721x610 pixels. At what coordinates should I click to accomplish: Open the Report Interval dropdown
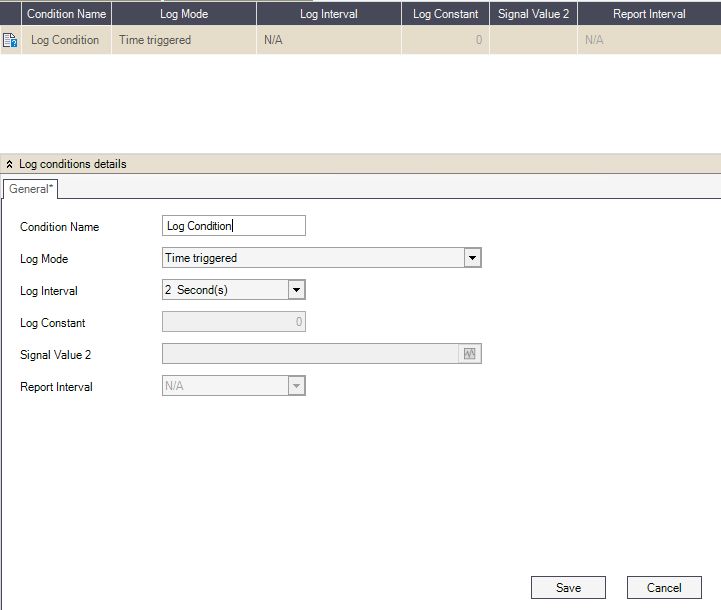(295, 386)
